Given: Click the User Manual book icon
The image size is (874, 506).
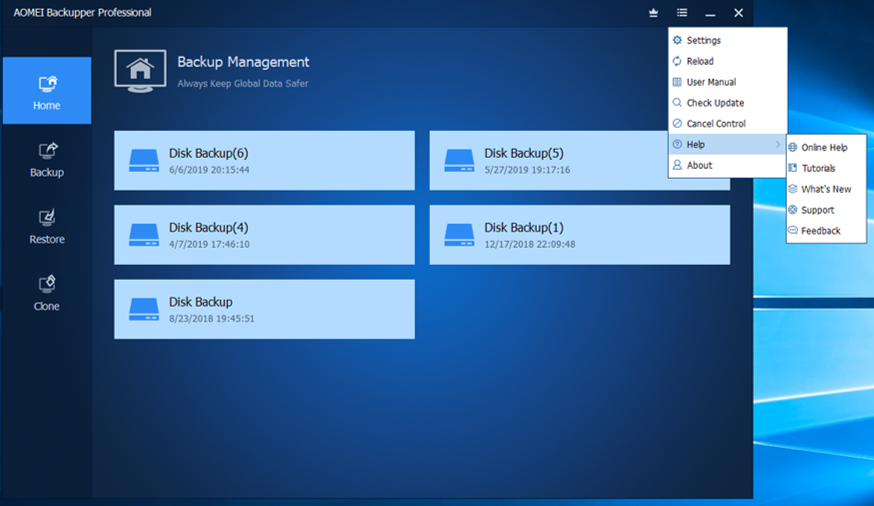Looking at the screenshot, I should (677, 82).
